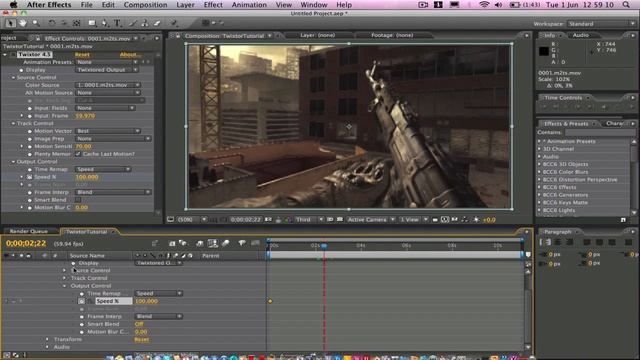Viewport: 640px width, 360px height.
Task: Click the current time indicator on timeline ruler
Action: click(x=324, y=246)
